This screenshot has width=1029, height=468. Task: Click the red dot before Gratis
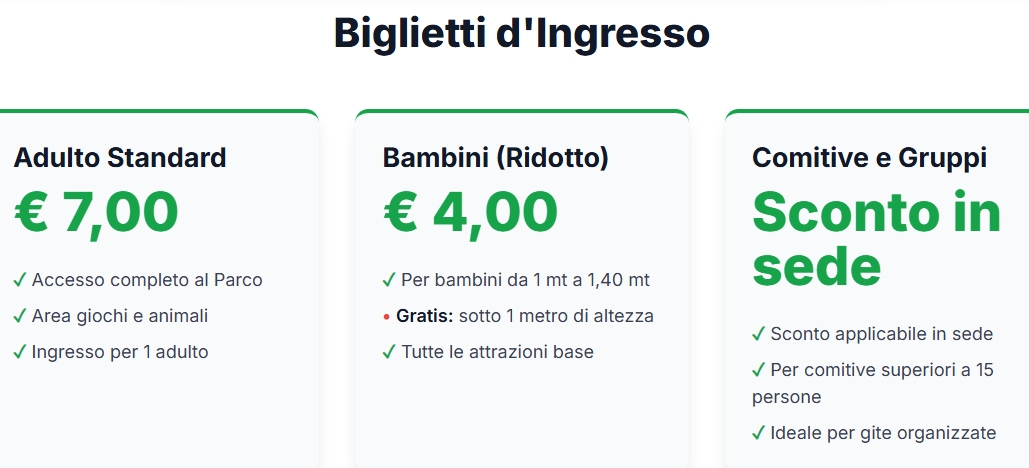387,317
